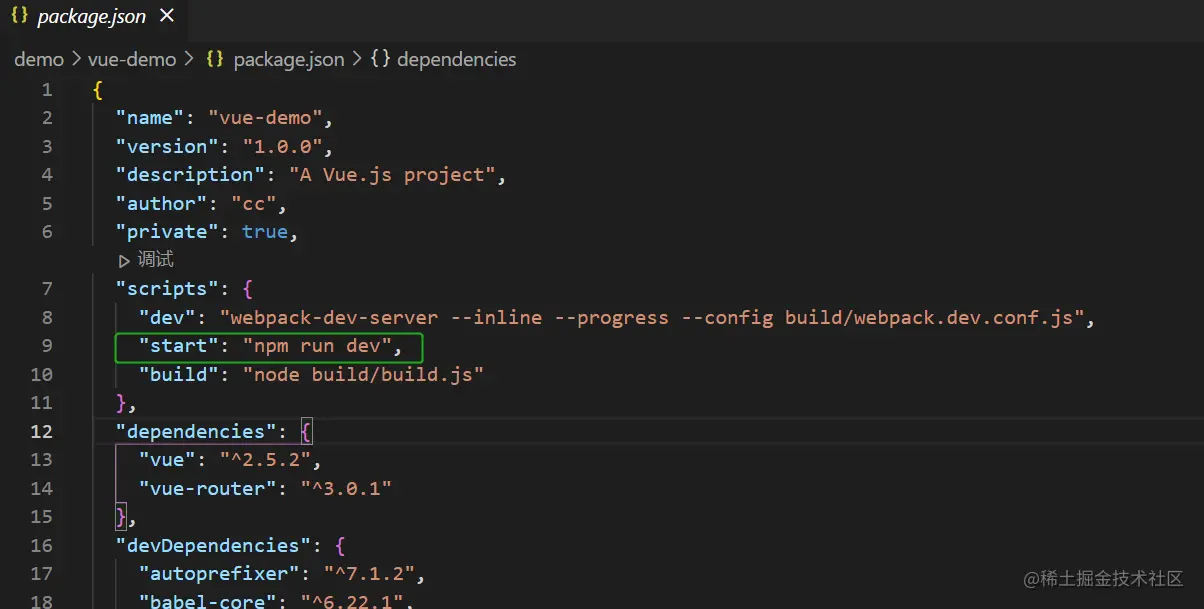The image size is (1204, 609).
Task: Click the "dependencies" key on line 12
Action: [x=196, y=431]
